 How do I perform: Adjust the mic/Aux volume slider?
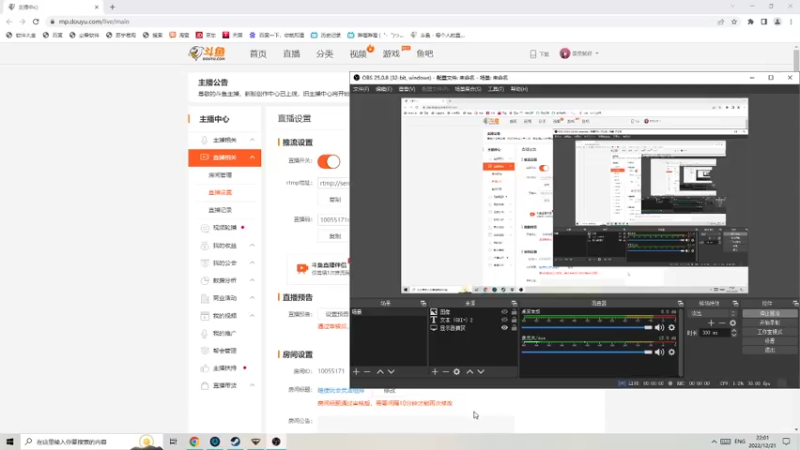pos(587,352)
